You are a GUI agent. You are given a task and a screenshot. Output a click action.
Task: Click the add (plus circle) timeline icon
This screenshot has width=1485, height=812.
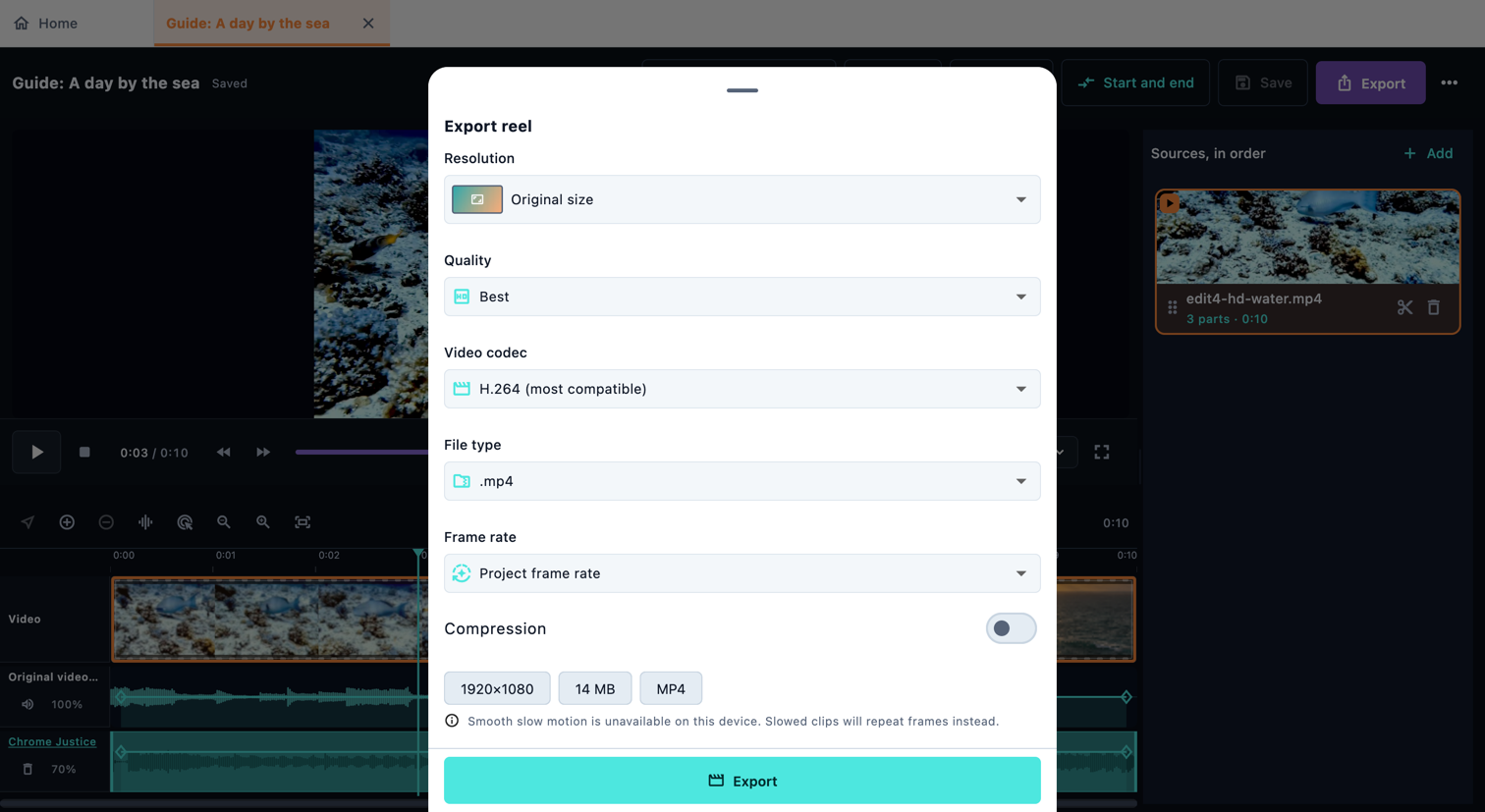coord(67,522)
